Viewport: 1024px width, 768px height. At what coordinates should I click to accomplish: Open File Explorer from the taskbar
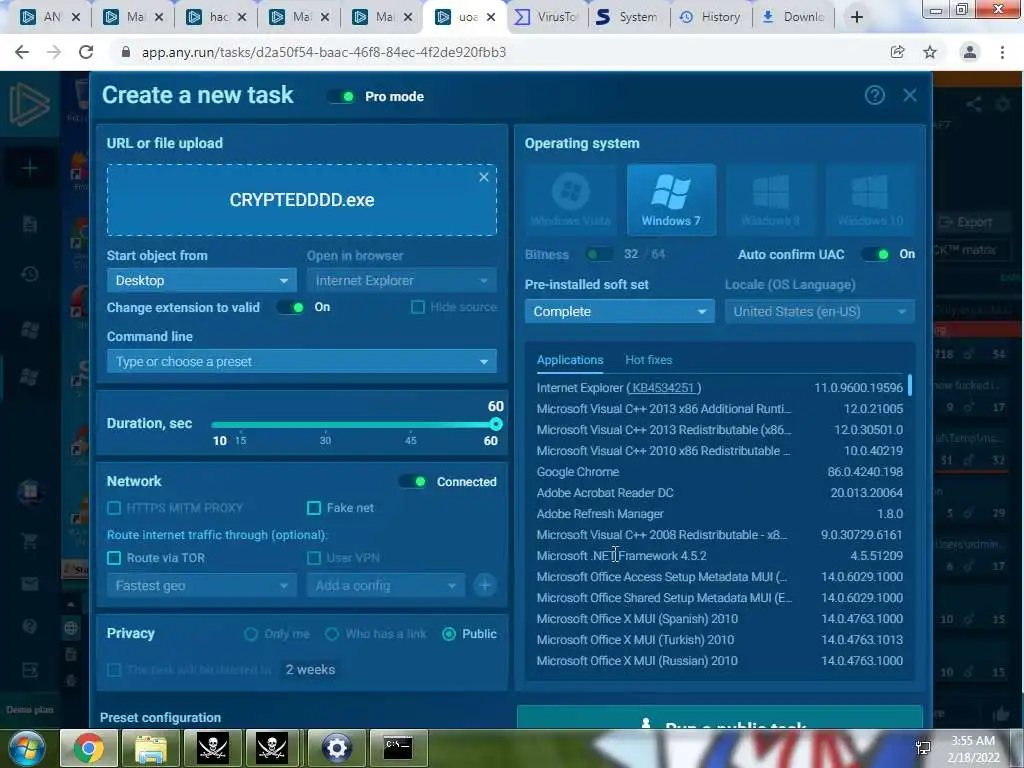coord(150,748)
